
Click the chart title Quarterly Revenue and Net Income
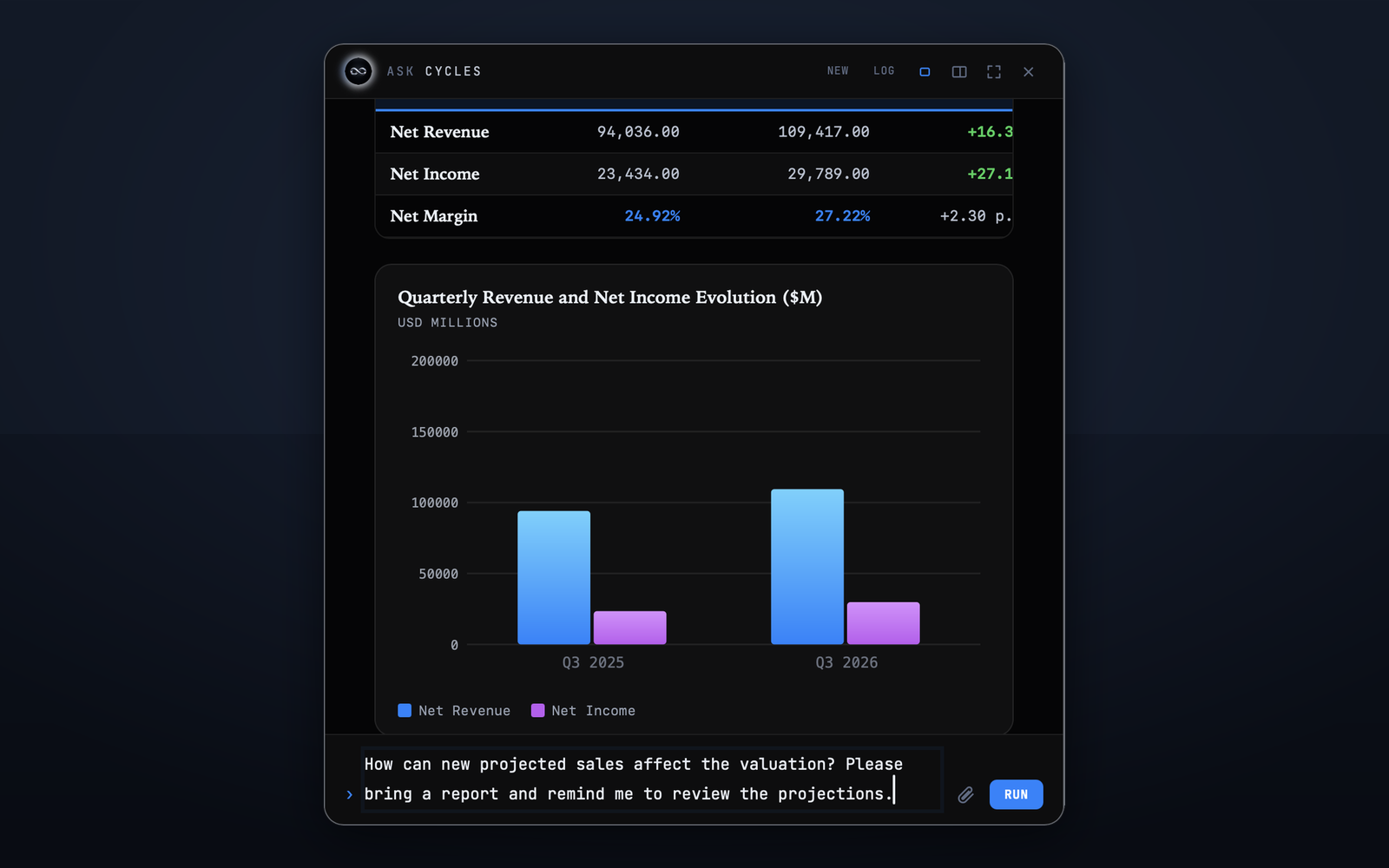coord(609,297)
